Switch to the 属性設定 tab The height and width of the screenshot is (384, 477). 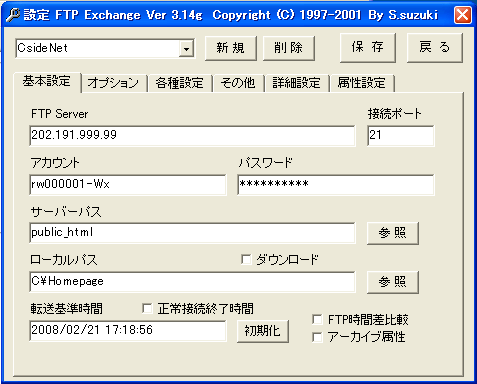362,83
